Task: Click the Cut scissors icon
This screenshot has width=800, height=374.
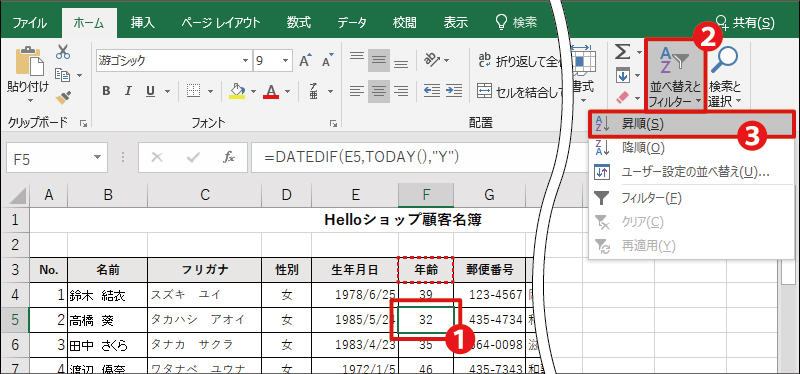Action: pyautogui.click(x=63, y=52)
